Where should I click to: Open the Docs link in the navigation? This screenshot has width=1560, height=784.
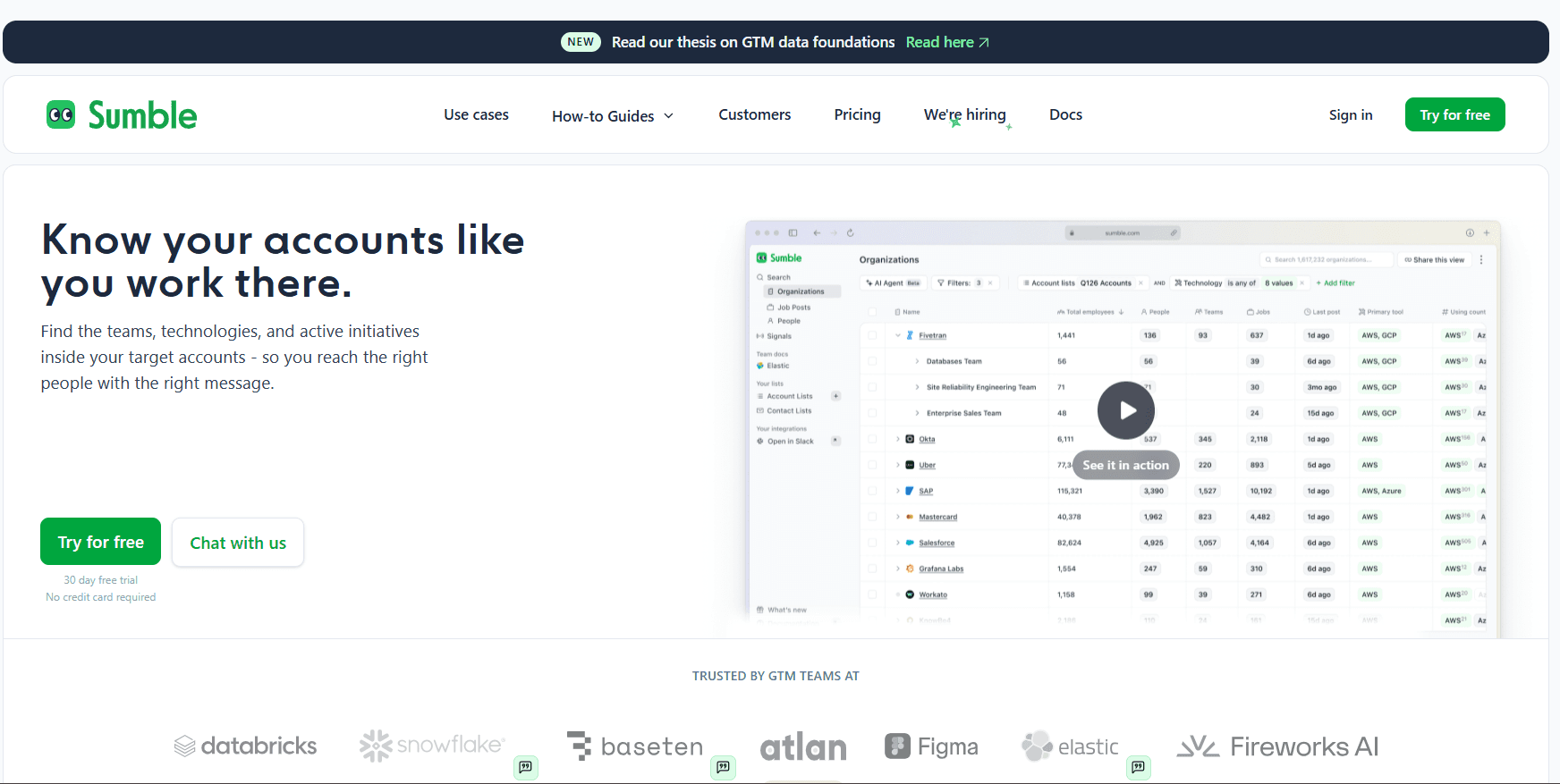(1066, 114)
